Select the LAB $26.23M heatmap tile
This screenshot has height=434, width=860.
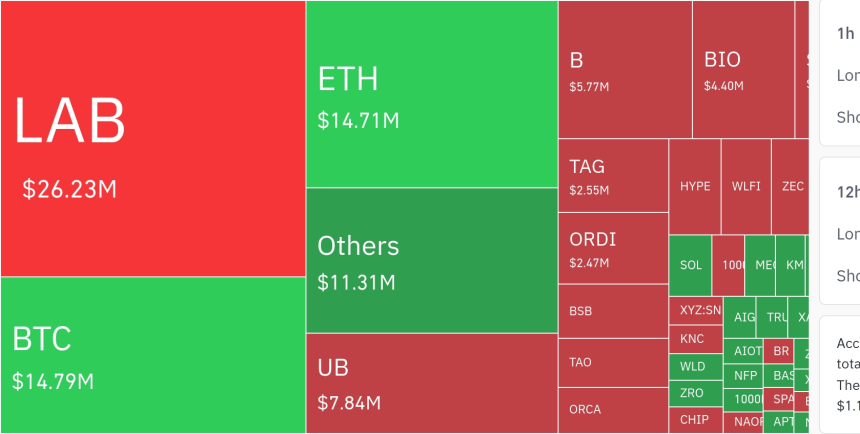pos(153,139)
